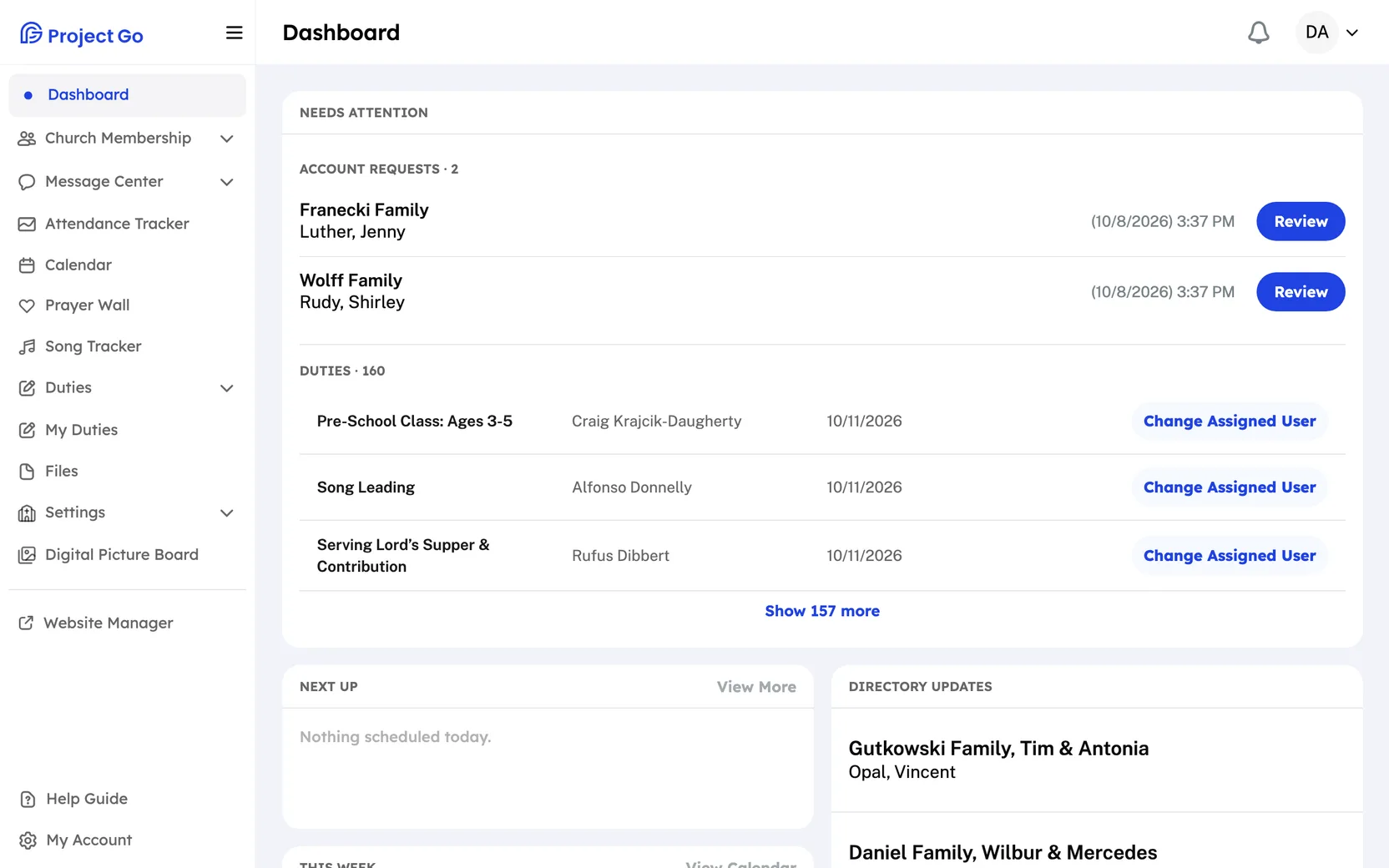1389x868 pixels.
Task: Click Show 157 more duties link
Action: coord(822,611)
